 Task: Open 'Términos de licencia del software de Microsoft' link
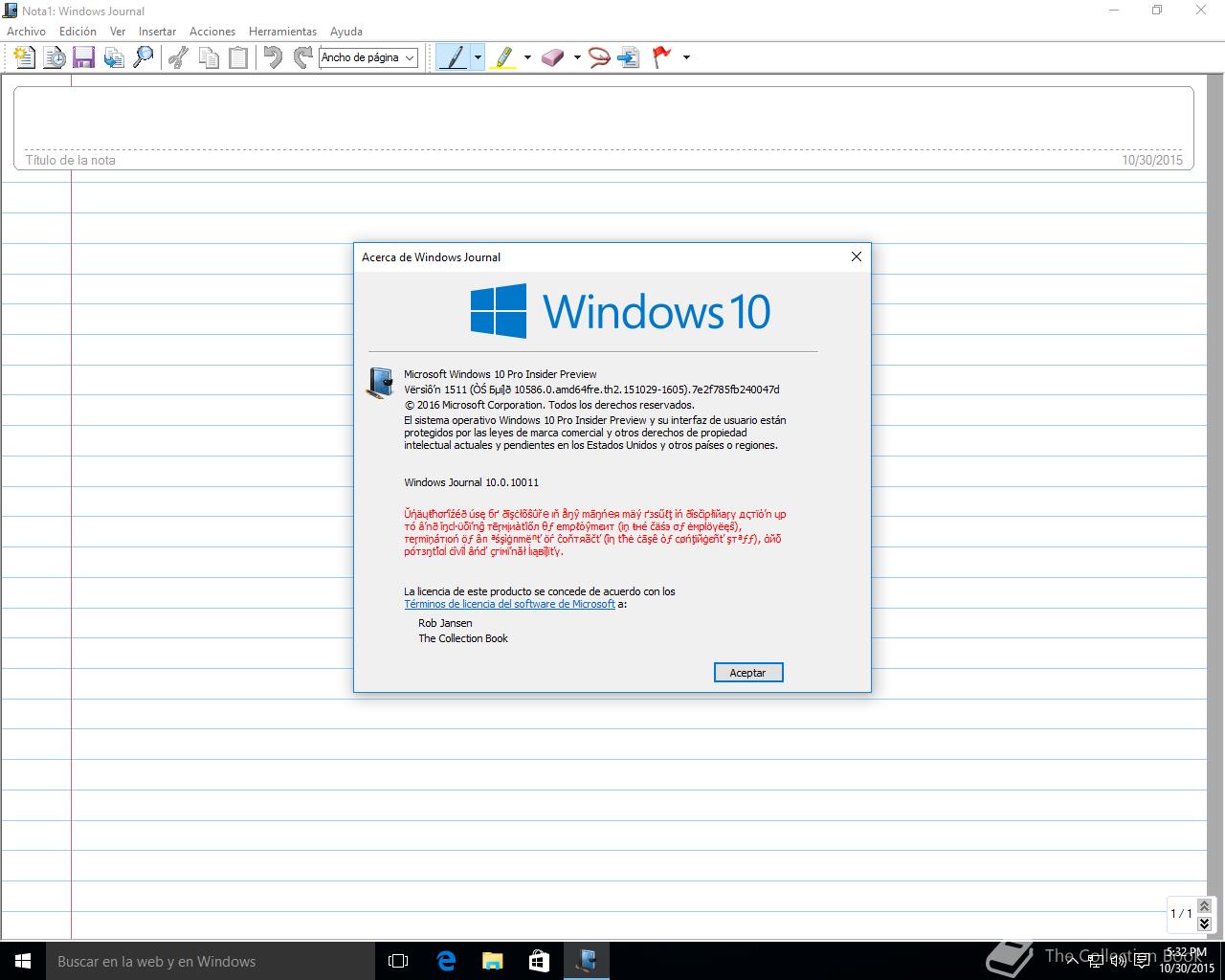509,604
